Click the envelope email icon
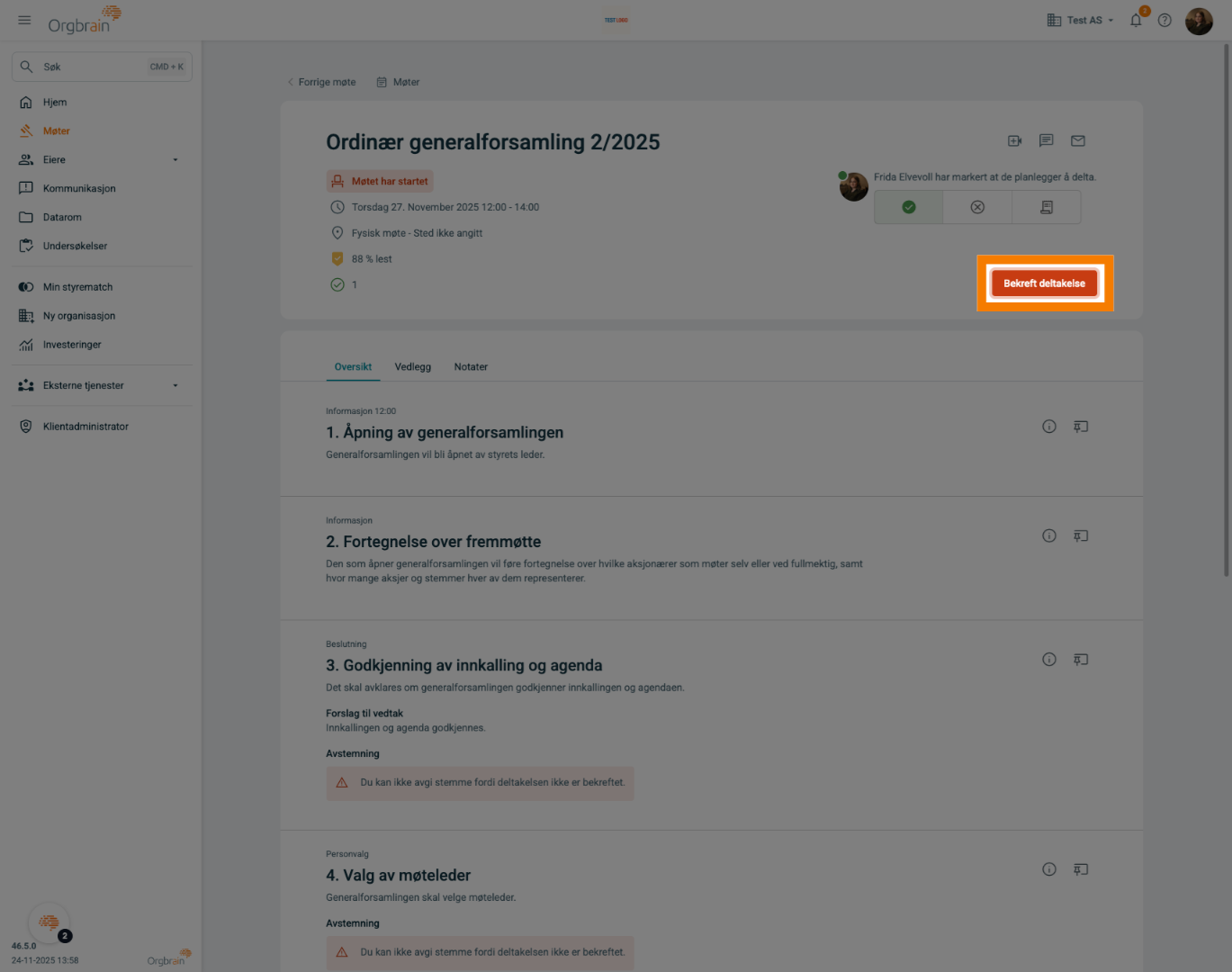The image size is (1232, 972). 1077,141
